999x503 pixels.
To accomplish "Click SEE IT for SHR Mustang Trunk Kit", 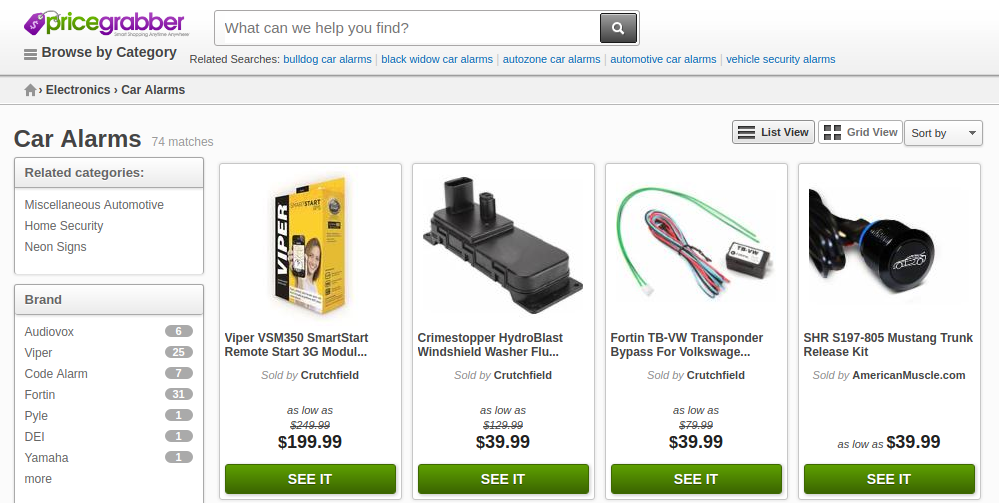I will (889, 479).
